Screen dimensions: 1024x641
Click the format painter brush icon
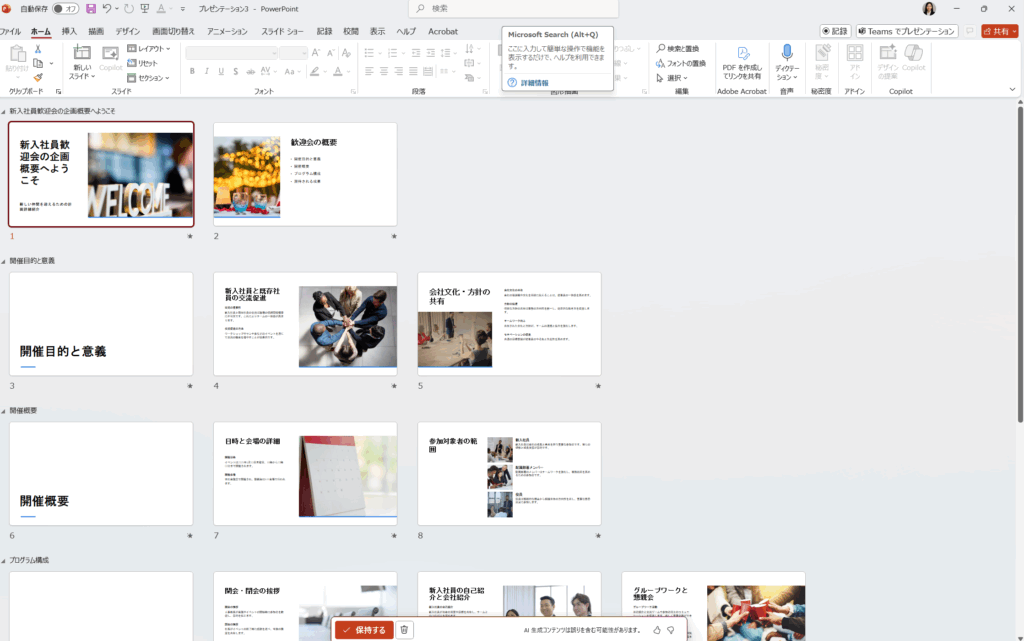pyautogui.click(x=38, y=77)
